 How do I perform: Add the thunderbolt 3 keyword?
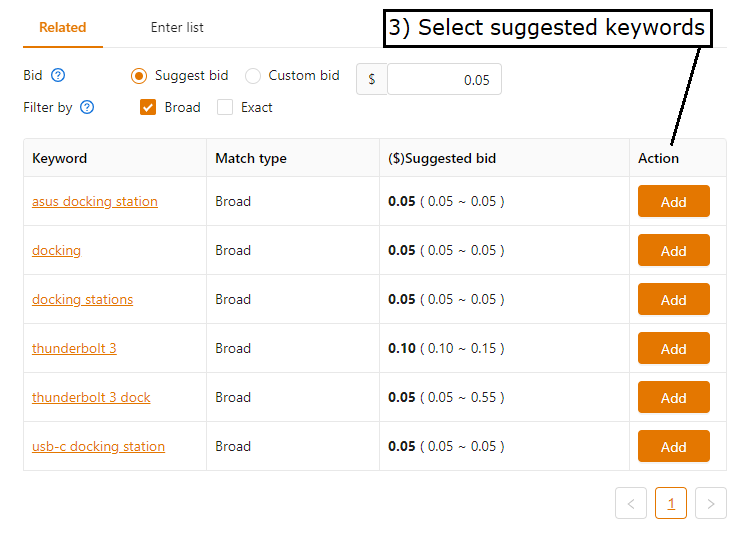(x=674, y=349)
